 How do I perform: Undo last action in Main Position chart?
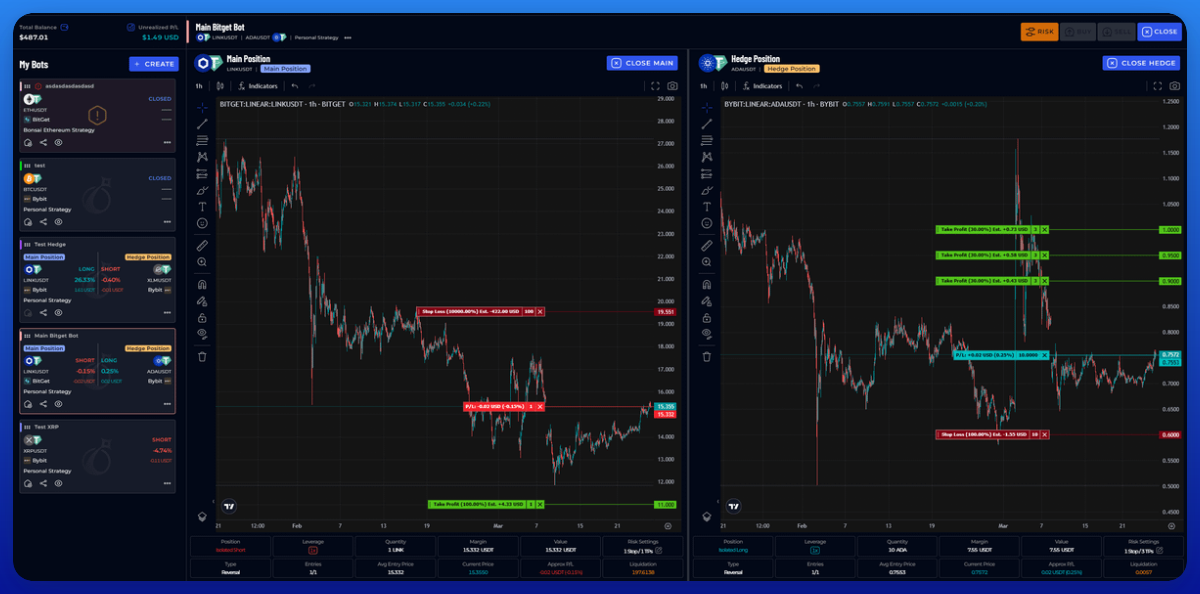coord(295,86)
